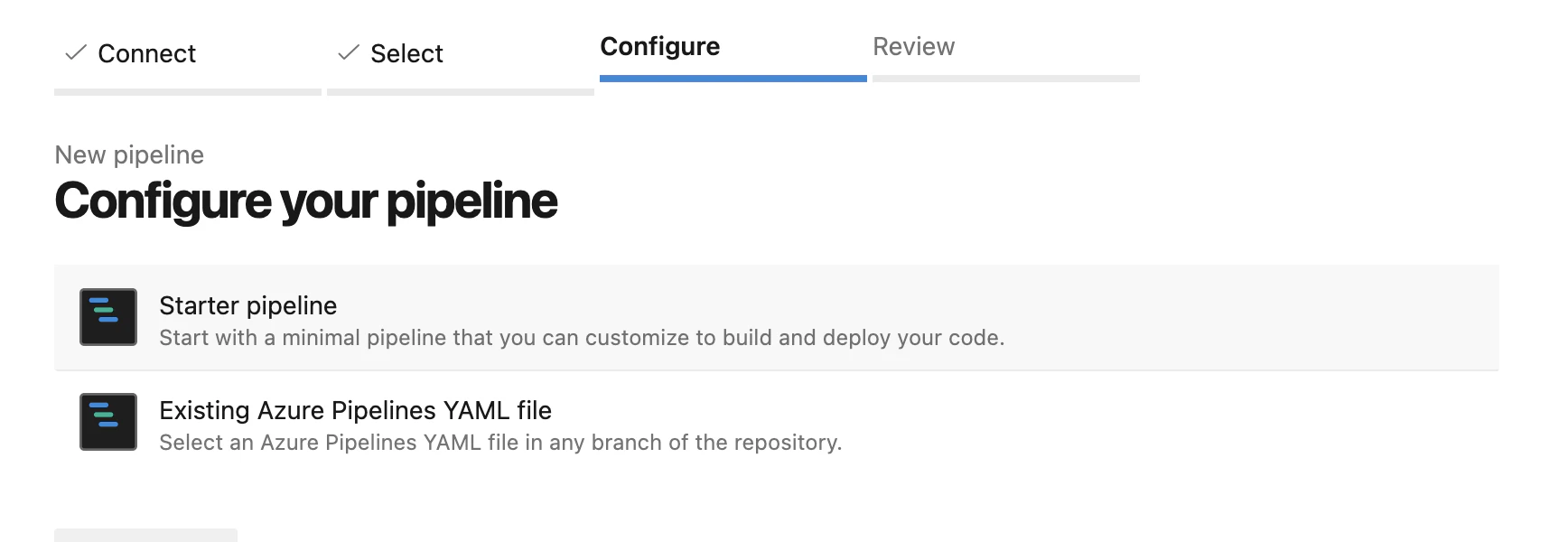Viewport: 1568px width, 542px height.
Task: Click the 'Select an Azure Pipelines YAML file' description
Action: [500, 443]
